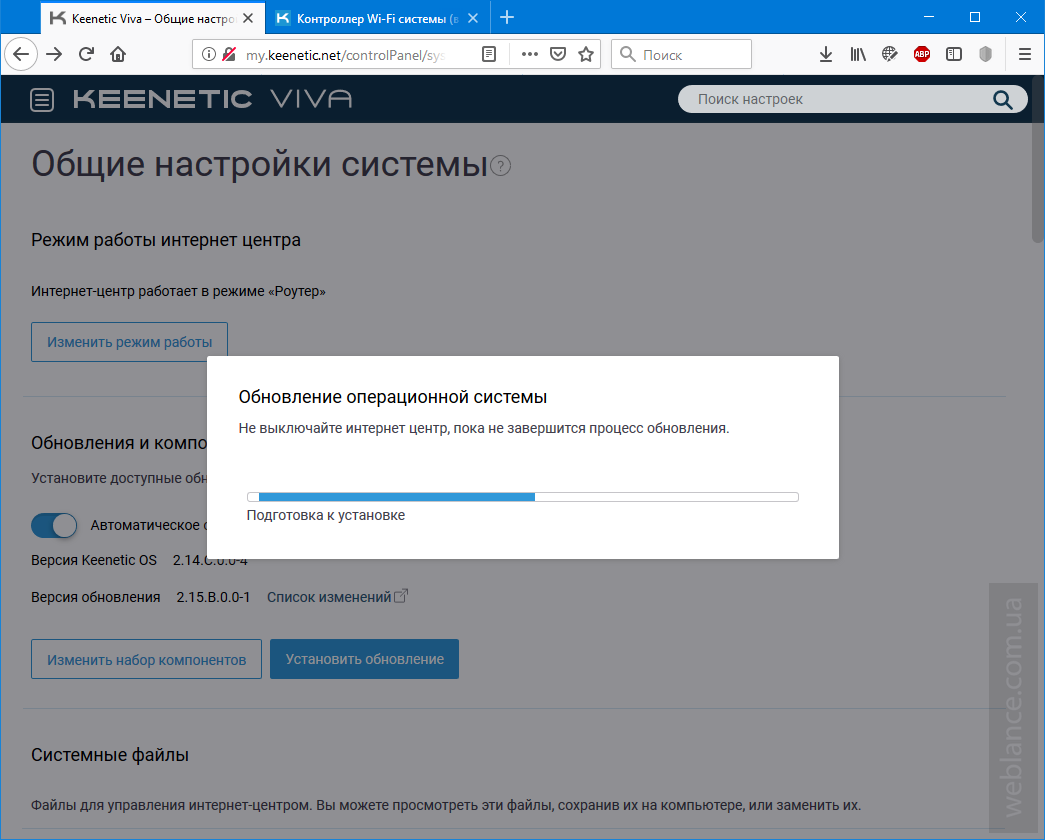Click Изменить набор компонентов button

click(146, 659)
